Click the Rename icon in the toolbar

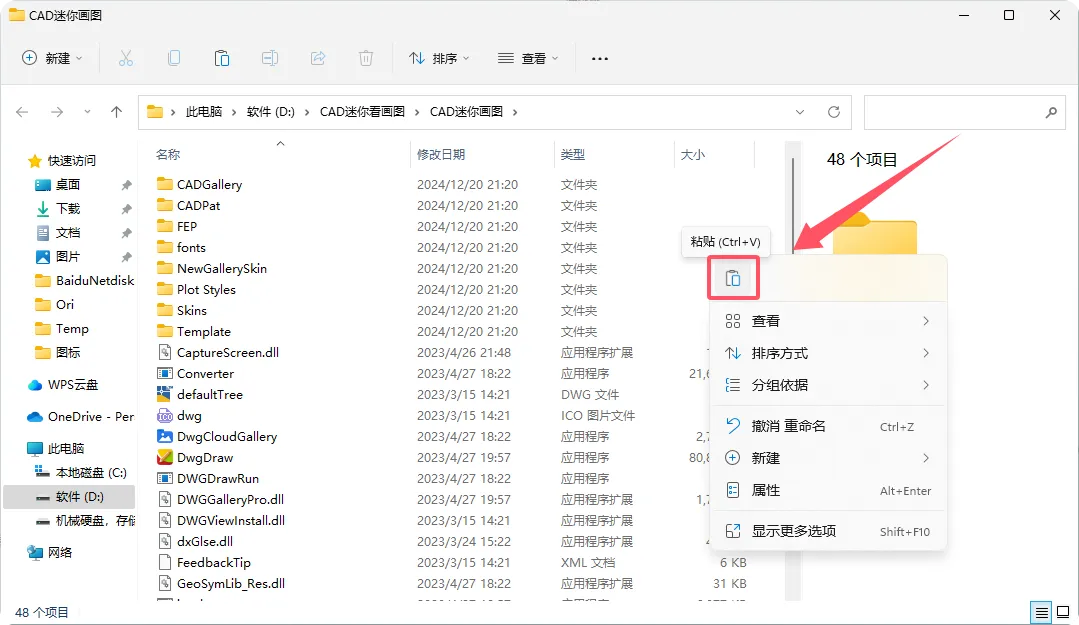(270, 59)
